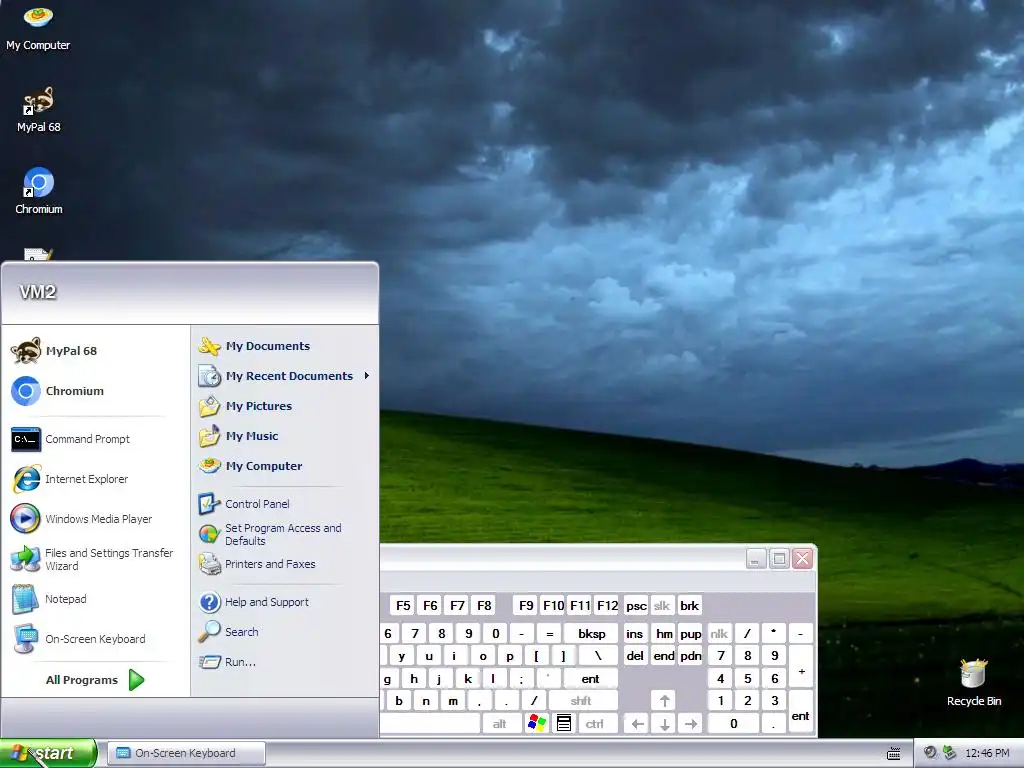The image size is (1024, 768).
Task: Toggle slk scroll lock key
Action: (661, 605)
